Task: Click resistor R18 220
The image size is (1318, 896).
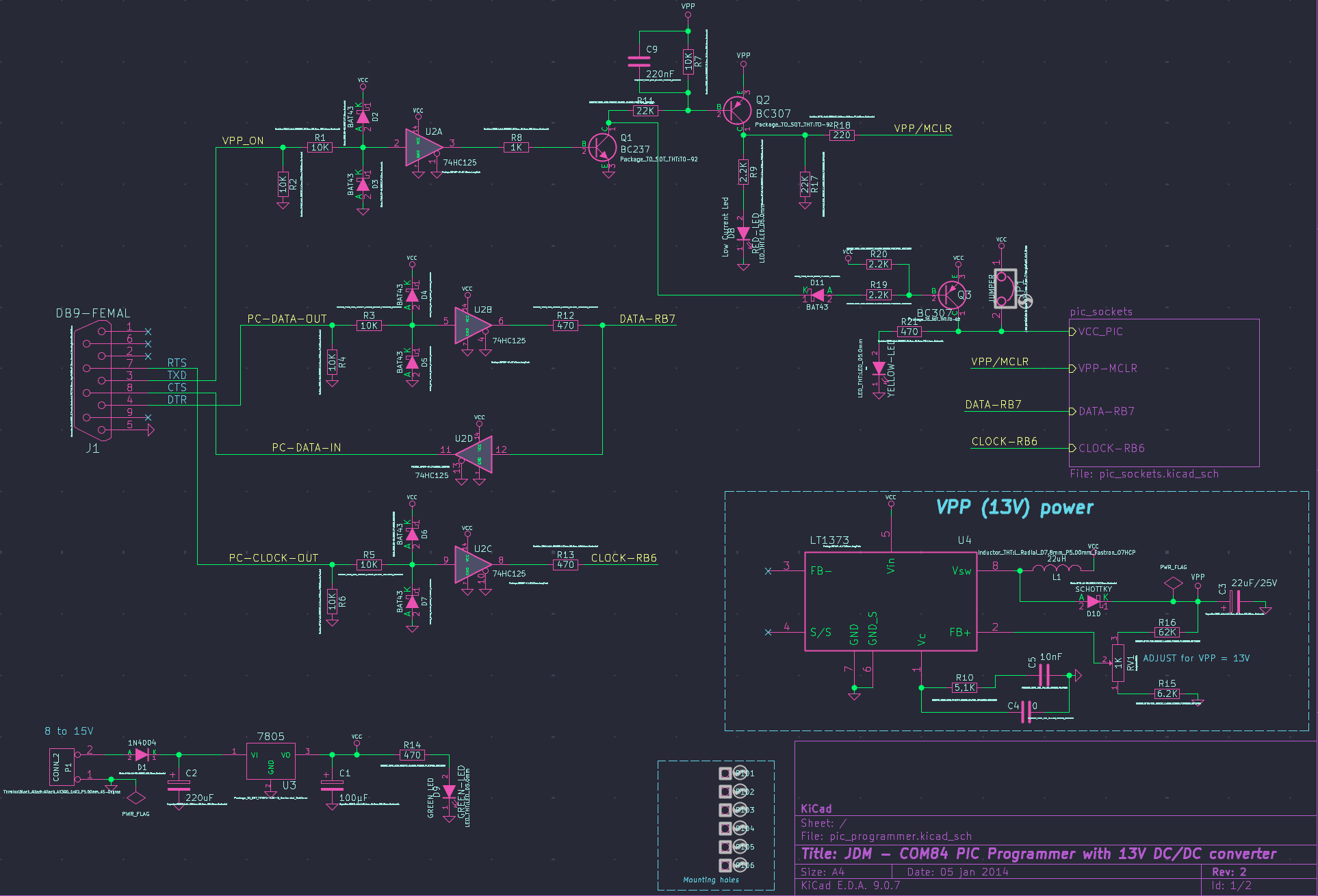Action: 842,135
